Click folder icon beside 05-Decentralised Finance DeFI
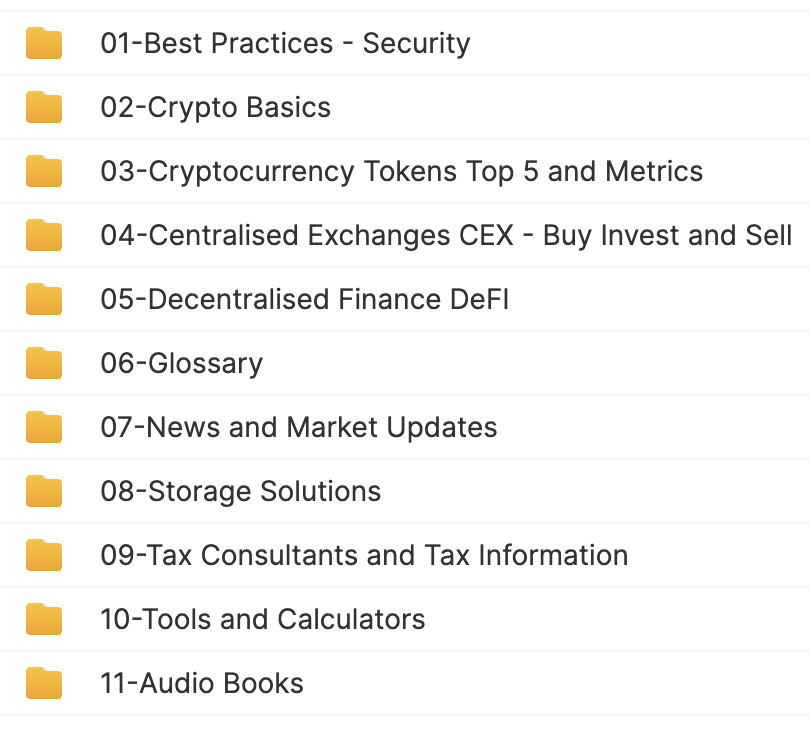Image resolution: width=810 pixels, height=732 pixels. pyautogui.click(x=44, y=300)
